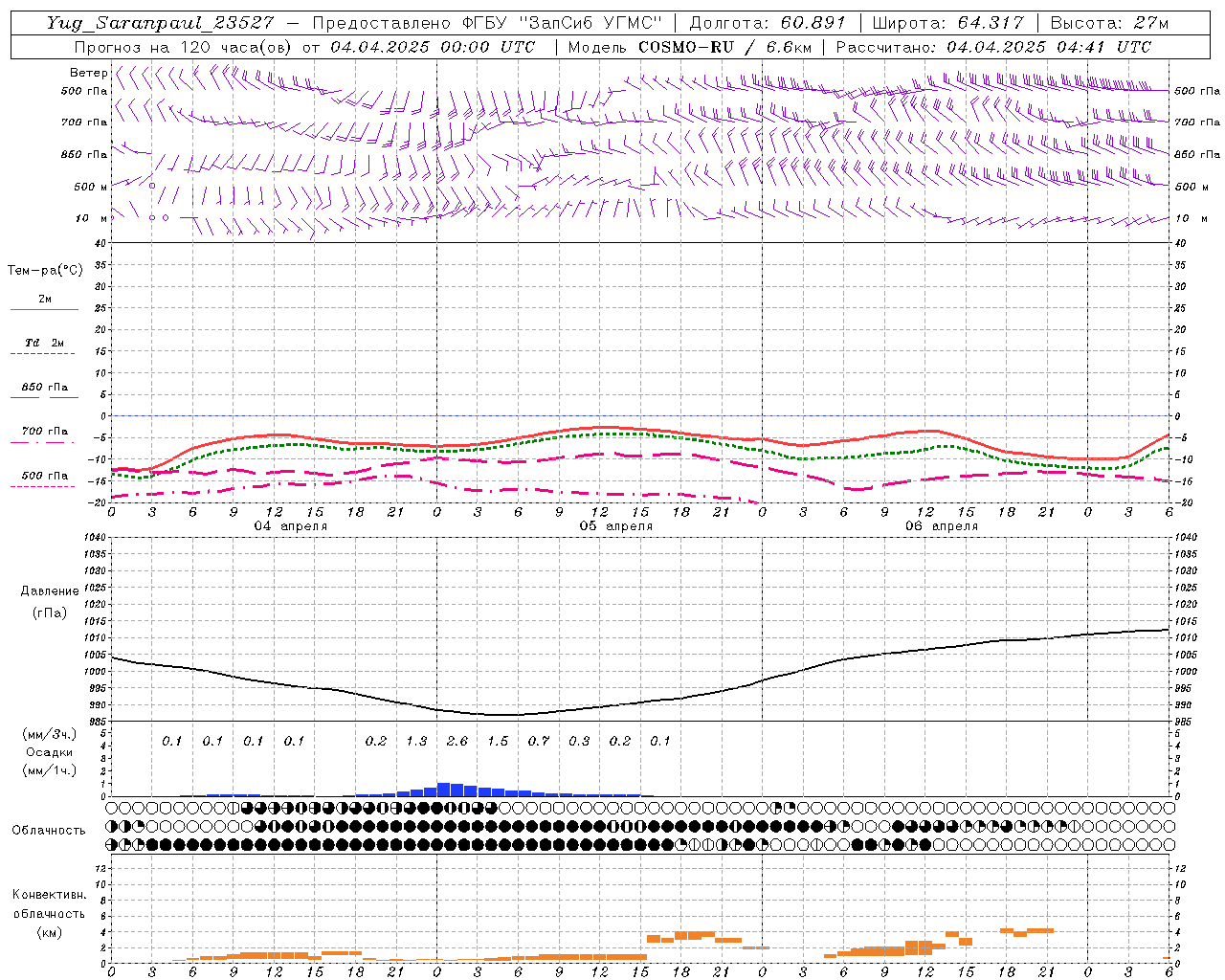Viewport: 1225px width, 980px height.
Task: Click the "Облачность" cloud cover label
Action: point(49,831)
